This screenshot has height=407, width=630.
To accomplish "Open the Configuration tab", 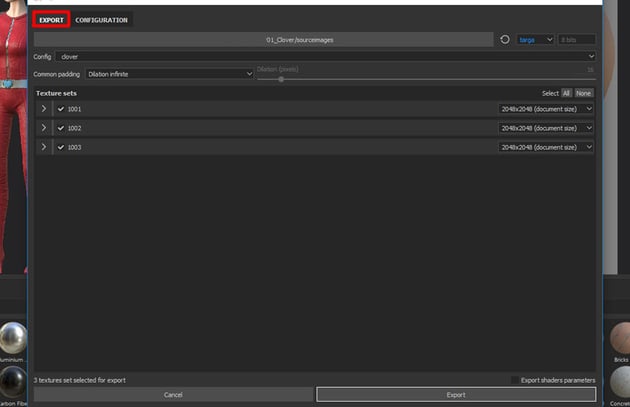I will point(101,20).
